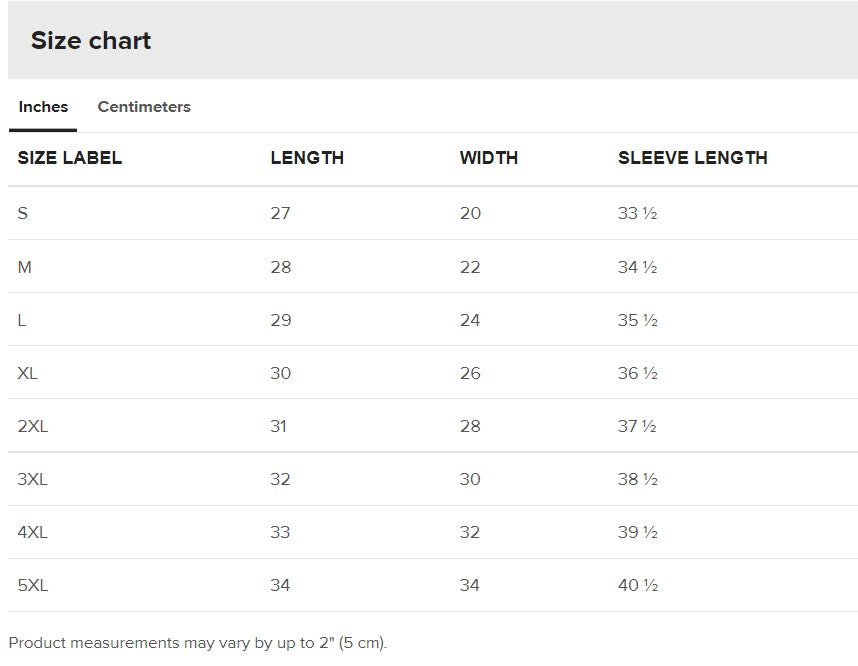This screenshot has width=858, height=666.
Task: Click the Size chart heading
Action: 91,41
